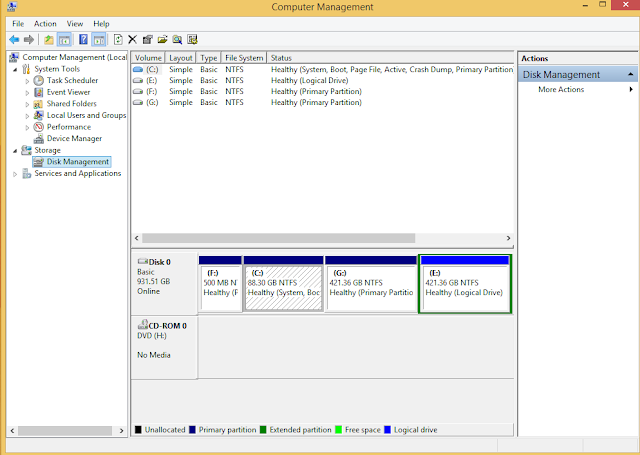
Task: Expand the Event Viewer node arrow
Action: point(27,93)
